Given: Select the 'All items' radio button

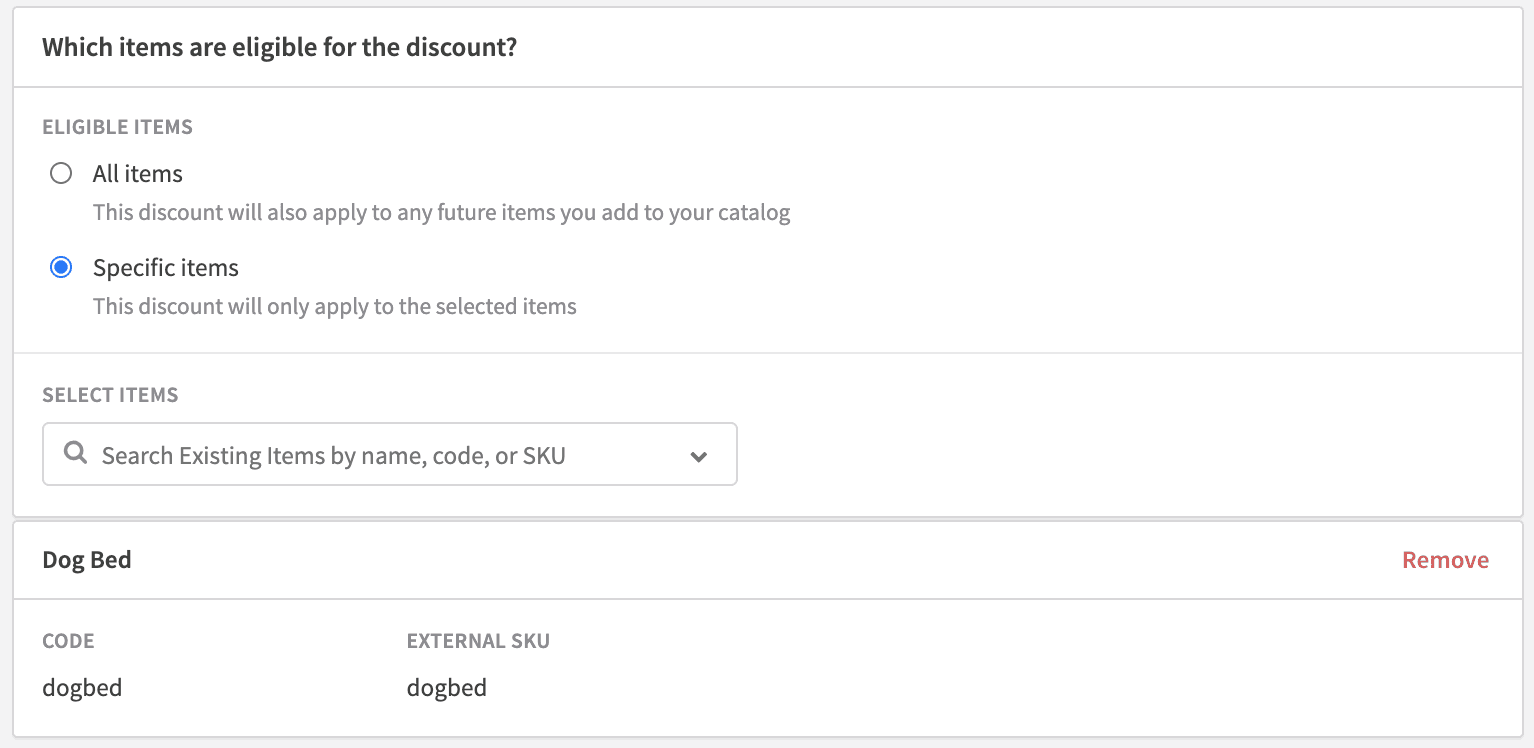Looking at the screenshot, I should (x=61, y=173).
